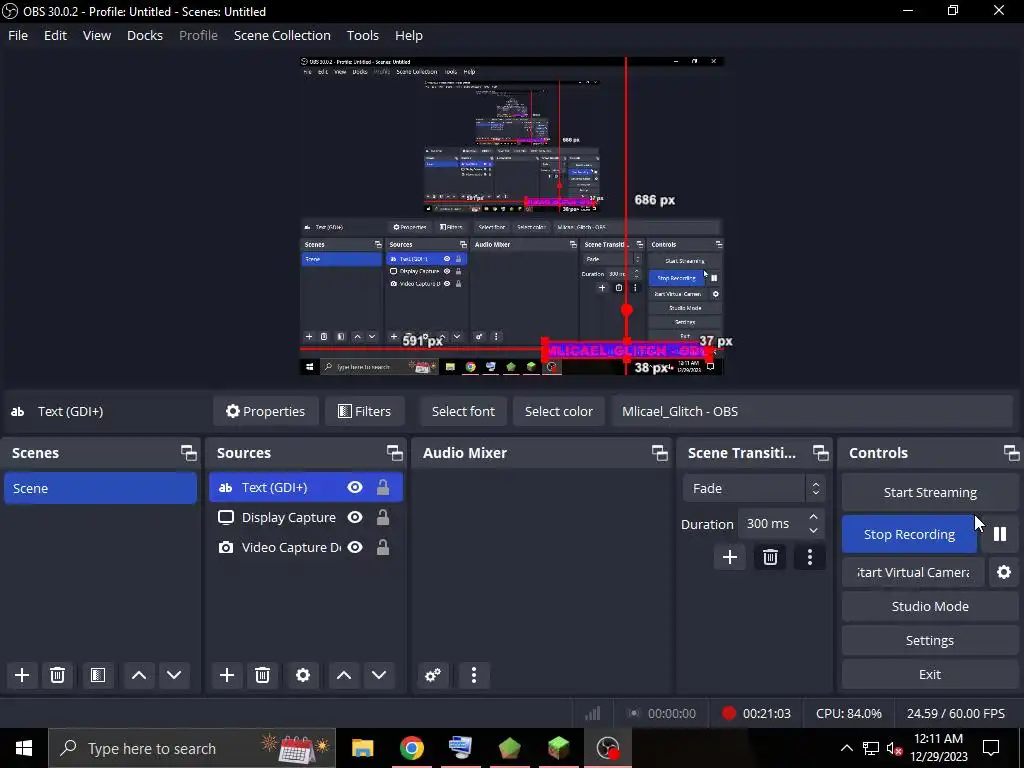Open the Edit menu
The width and height of the screenshot is (1024, 768).
[56, 35]
